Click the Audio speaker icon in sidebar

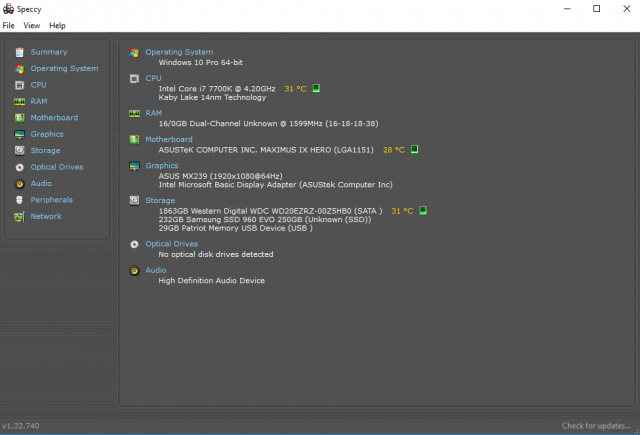pos(19,184)
